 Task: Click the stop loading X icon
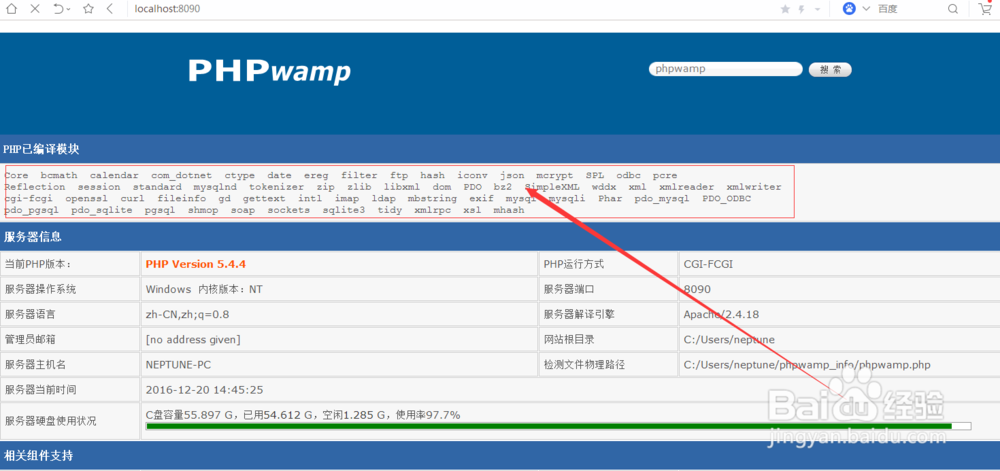(x=35, y=9)
